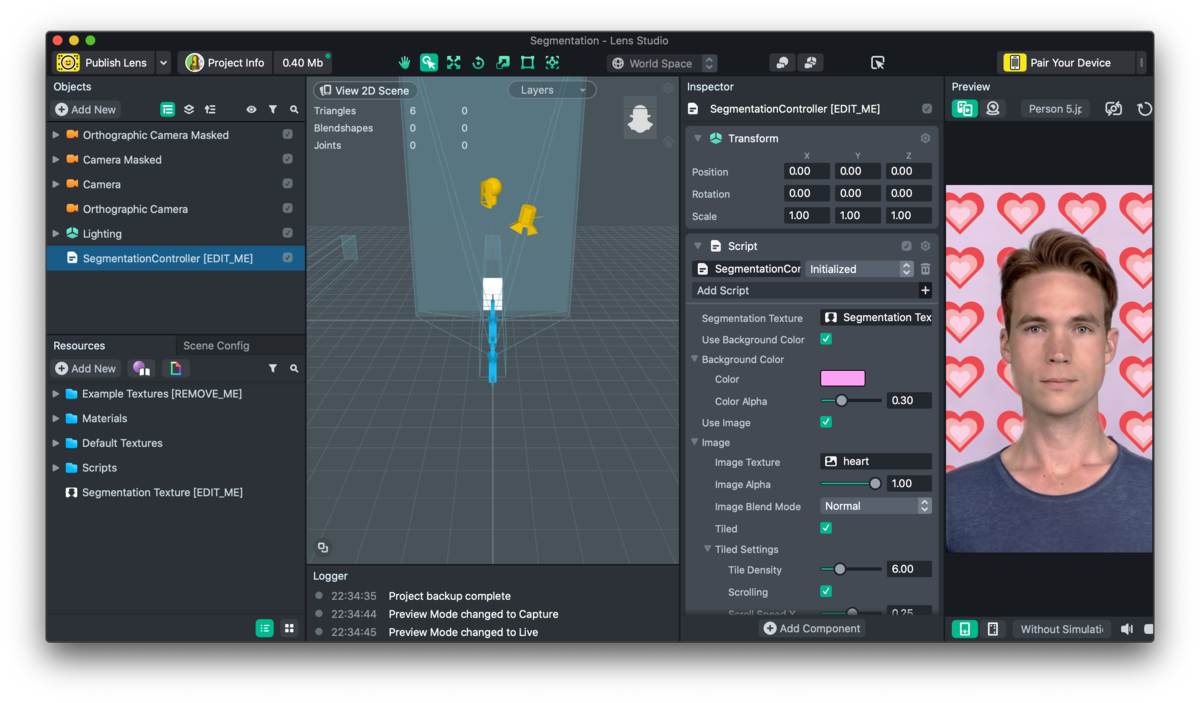1200x703 pixels.
Task: Search resources with the magnifier icon
Action: click(x=294, y=369)
